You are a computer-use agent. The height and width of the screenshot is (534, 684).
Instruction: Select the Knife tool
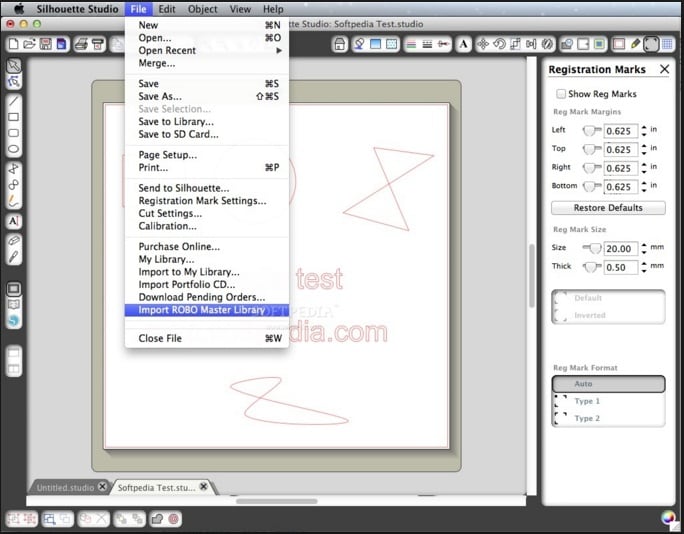tap(14, 257)
